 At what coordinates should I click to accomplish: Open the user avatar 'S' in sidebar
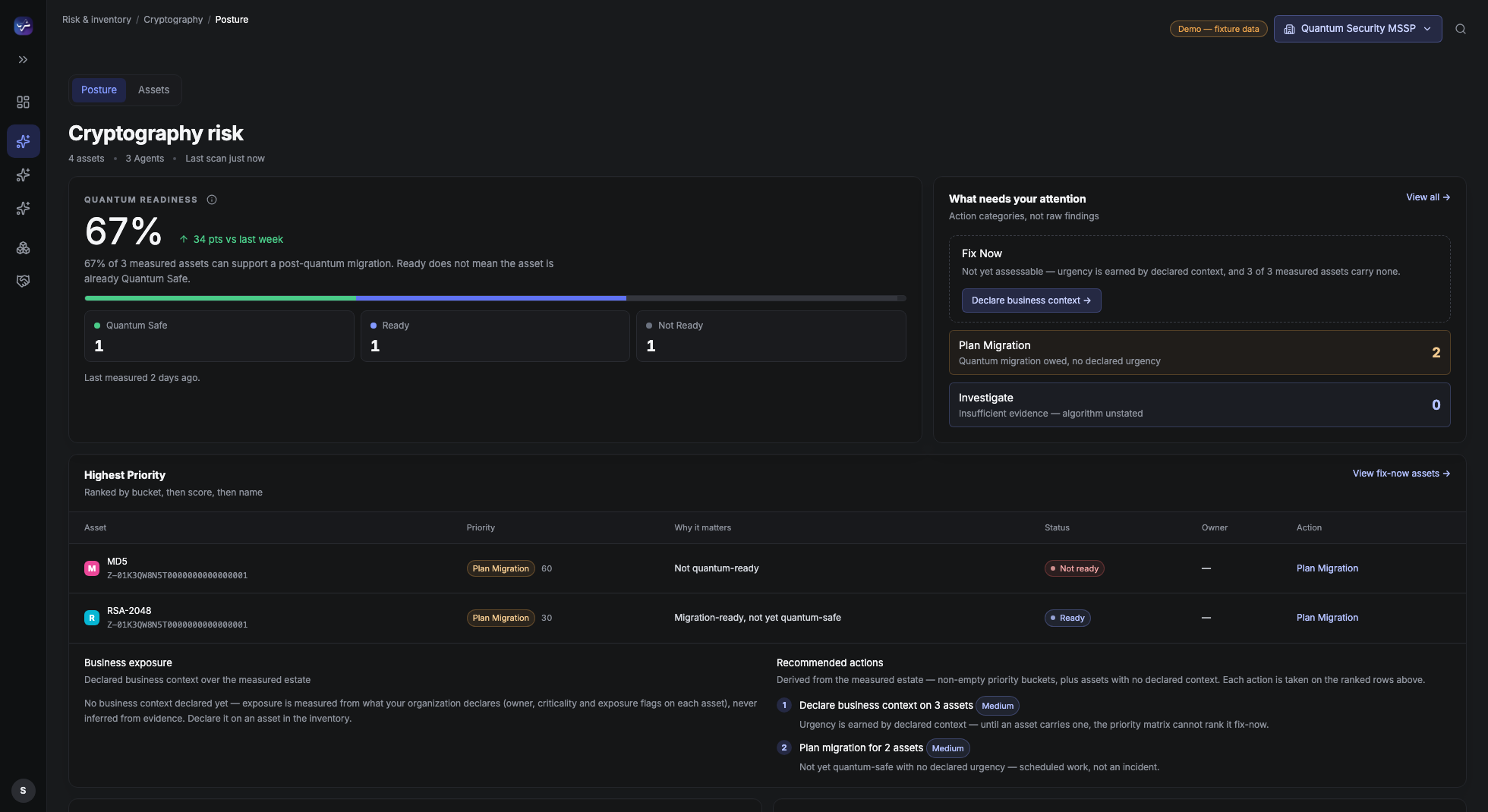click(x=24, y=790)
